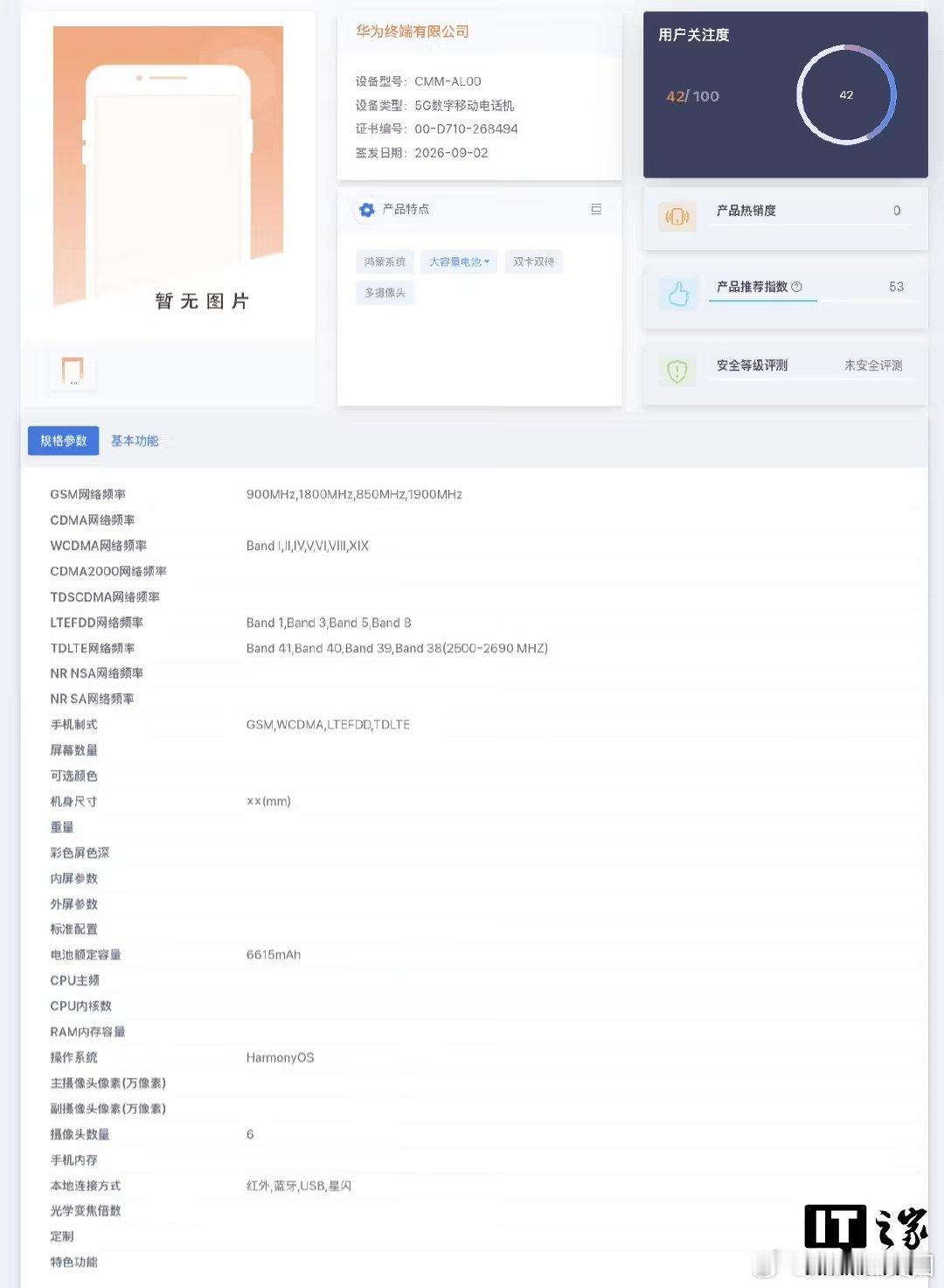944x1288 pixels.
Task: Click the list icon in 产品特点 header
Action: pyautogui.click(x=596, y=209)
